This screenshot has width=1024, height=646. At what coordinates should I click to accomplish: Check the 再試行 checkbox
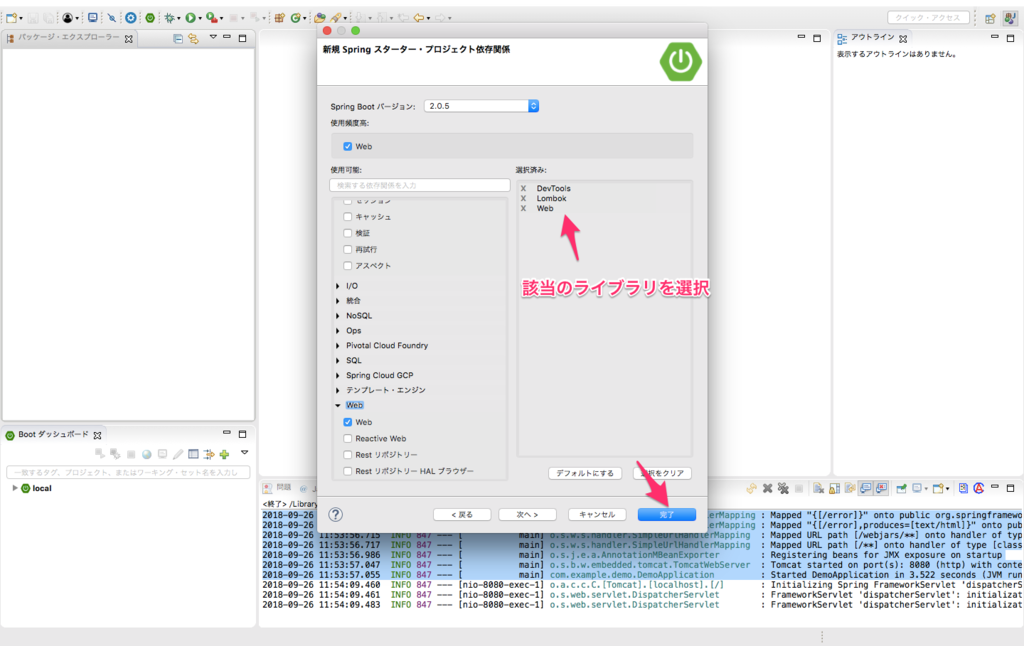pos(347,250)
